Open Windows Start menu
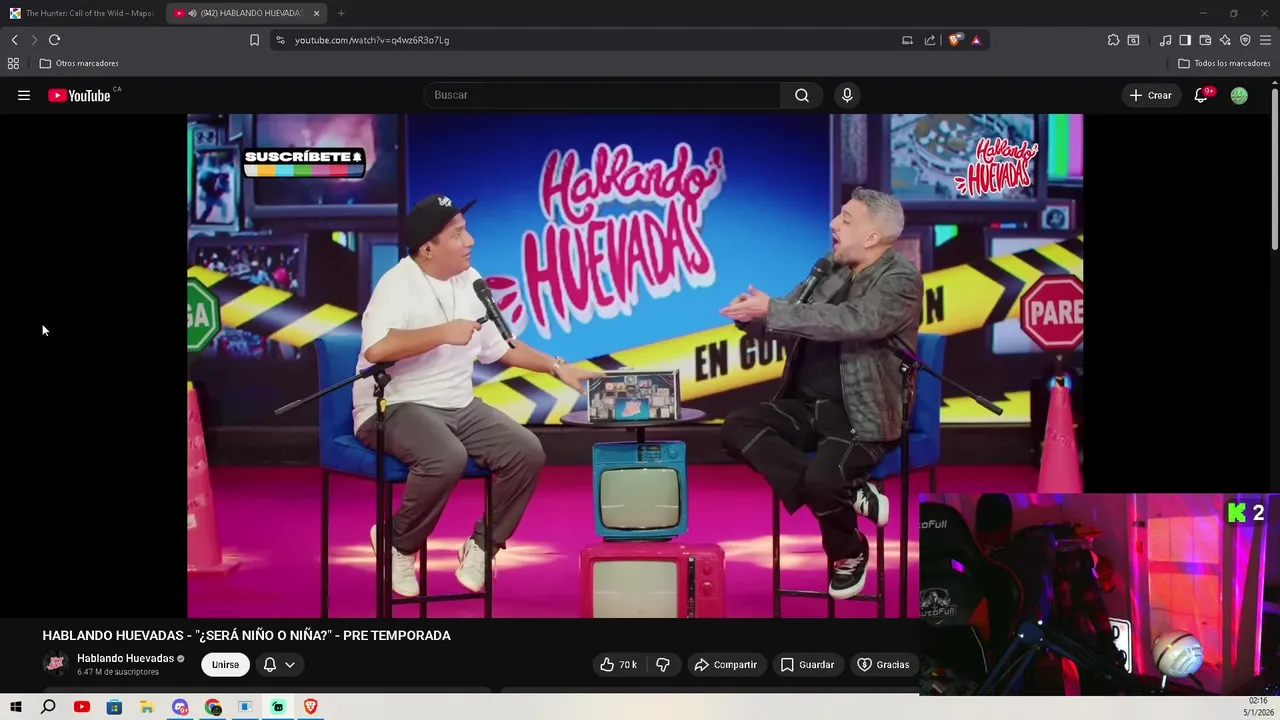The width and height of the screenshot is (1280, 720). pos(16,707)
